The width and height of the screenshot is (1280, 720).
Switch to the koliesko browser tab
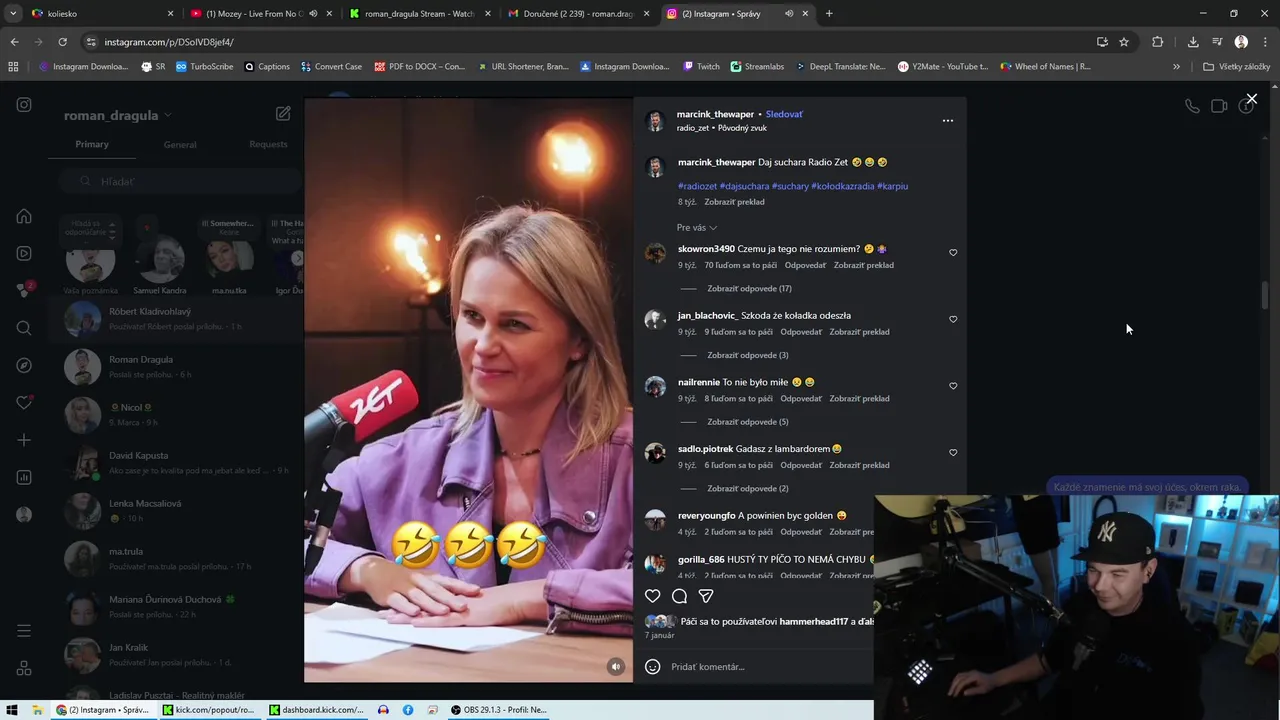(103, 14)
